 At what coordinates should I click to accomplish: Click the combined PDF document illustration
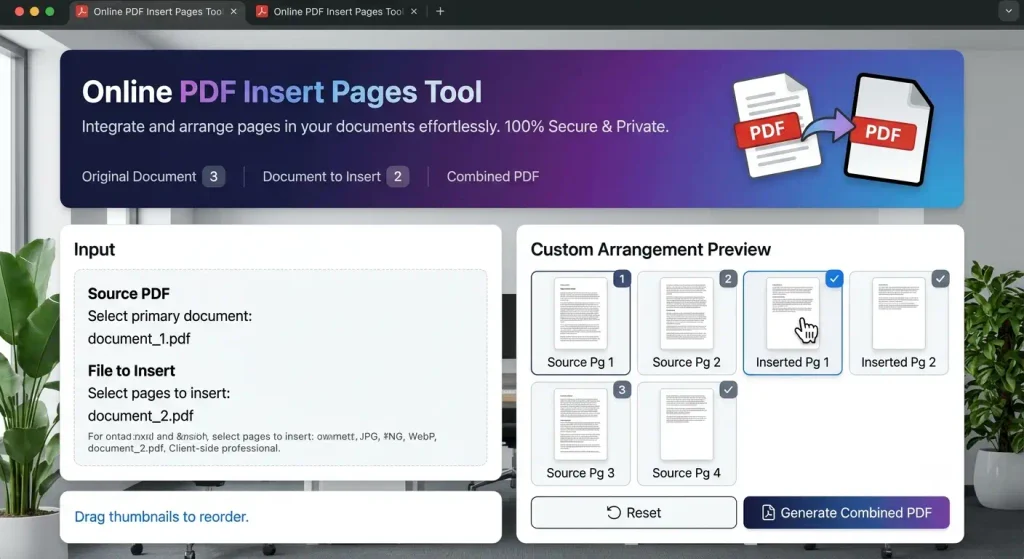click(x=888, y=129)
